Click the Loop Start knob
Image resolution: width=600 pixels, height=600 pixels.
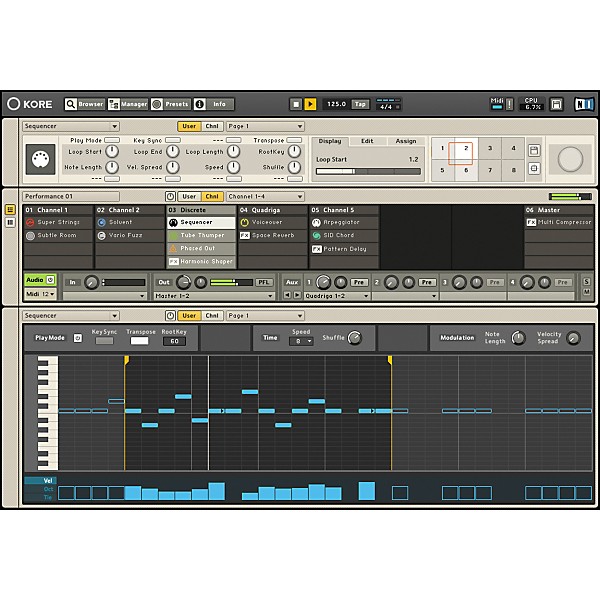pos(112,152)
